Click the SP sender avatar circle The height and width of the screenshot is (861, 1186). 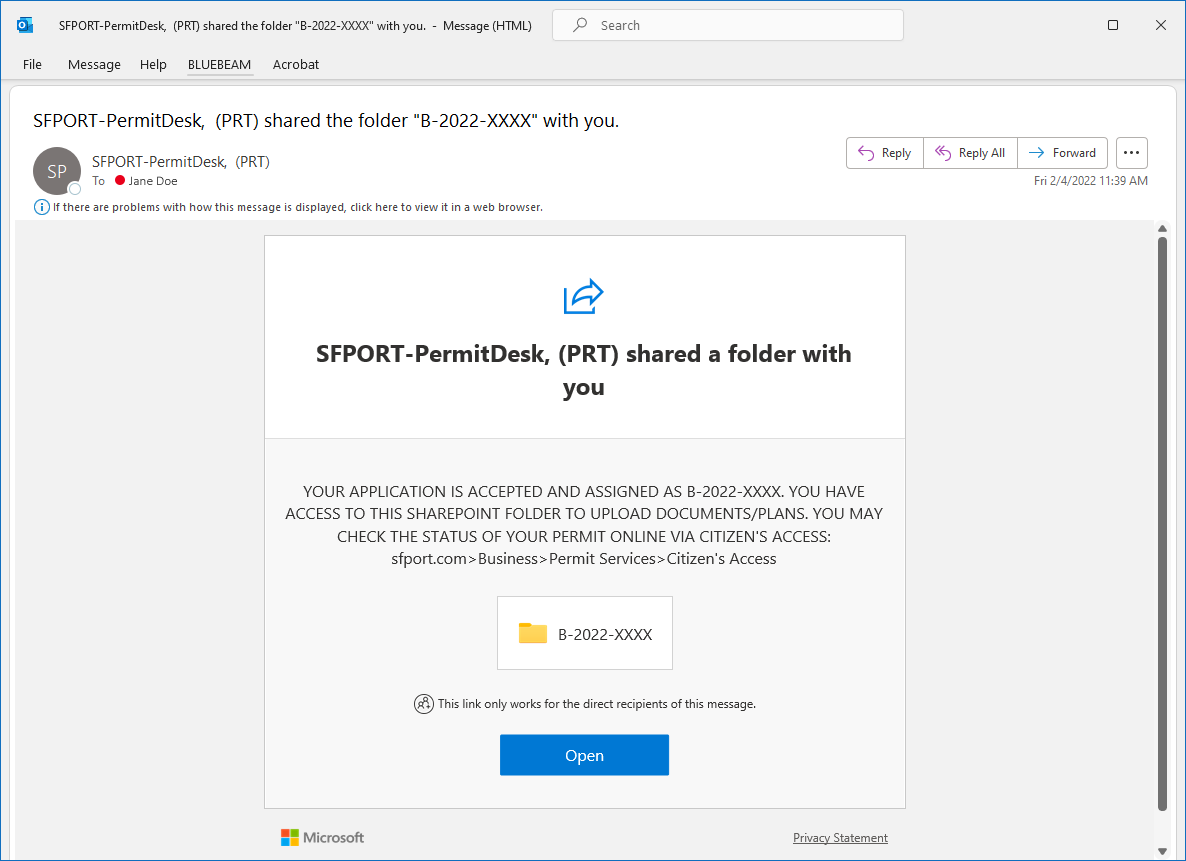tap(57, 171)
